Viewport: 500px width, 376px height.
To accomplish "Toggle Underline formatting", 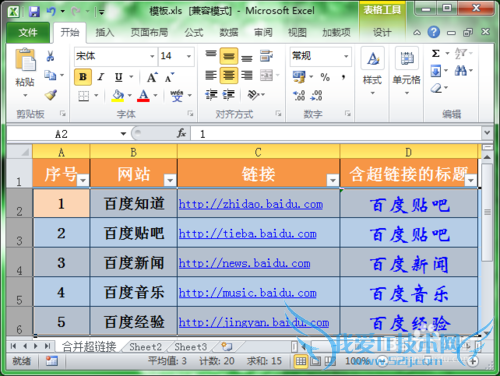I will [119, 77].
